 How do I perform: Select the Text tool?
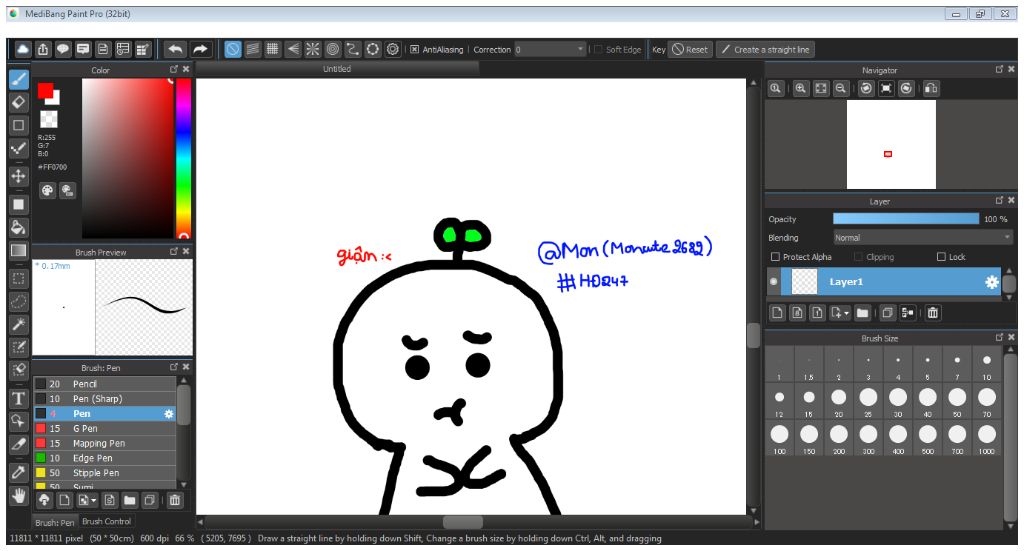(x=19, y=398)
